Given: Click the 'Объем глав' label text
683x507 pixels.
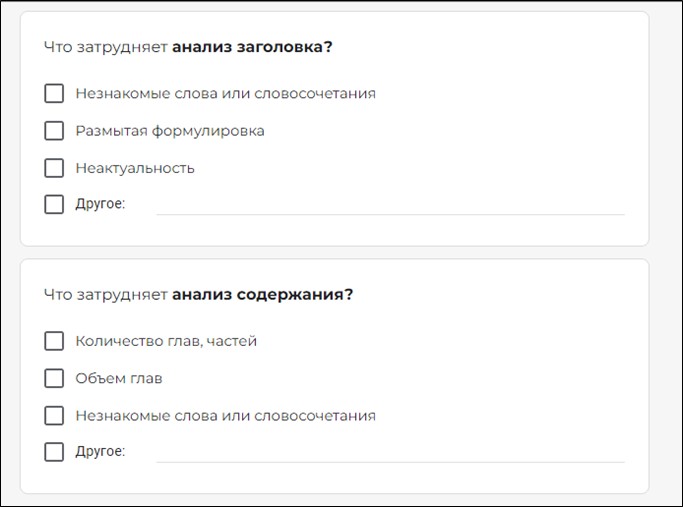Looking at the screenshot, I should [119, 378].
